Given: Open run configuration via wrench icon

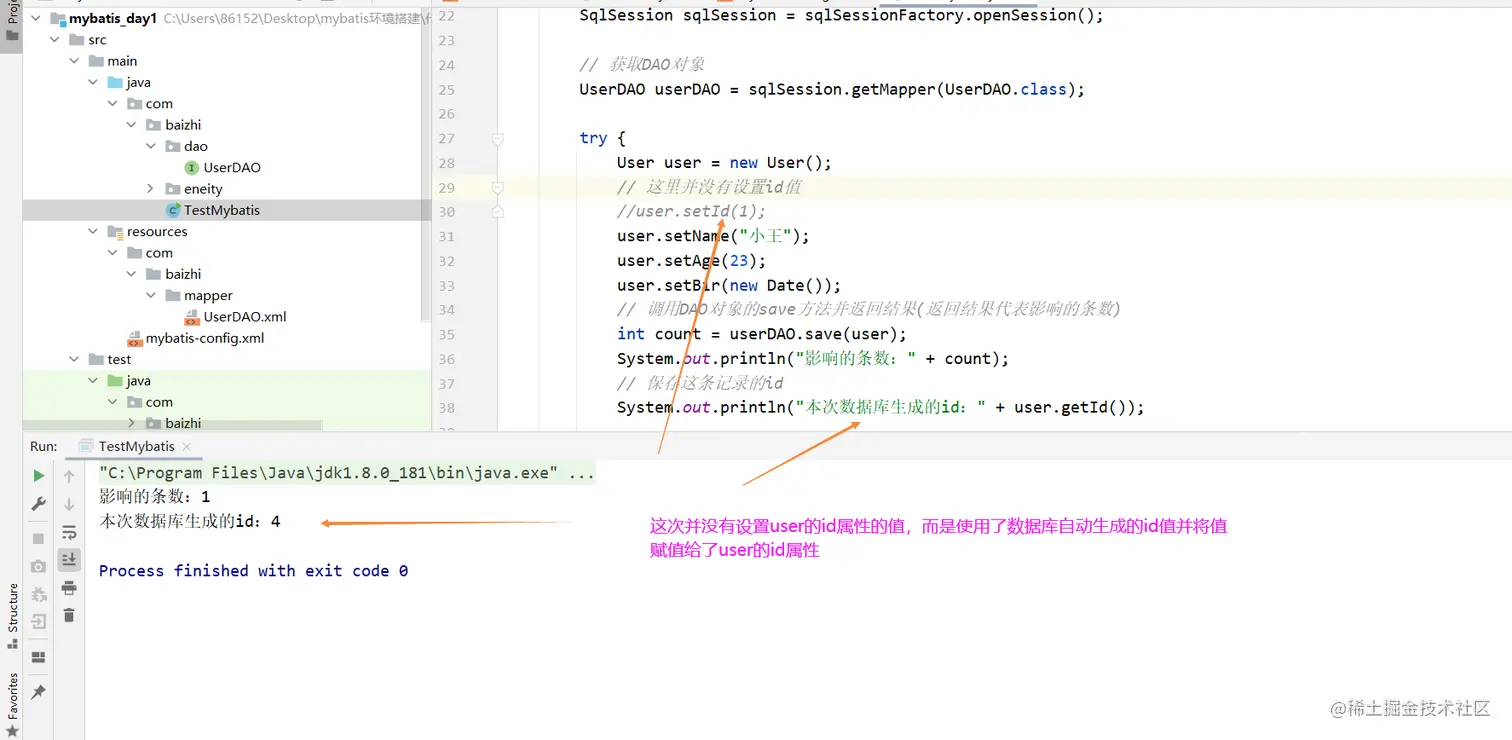Looking at the screenshot, I should [39, 504].
